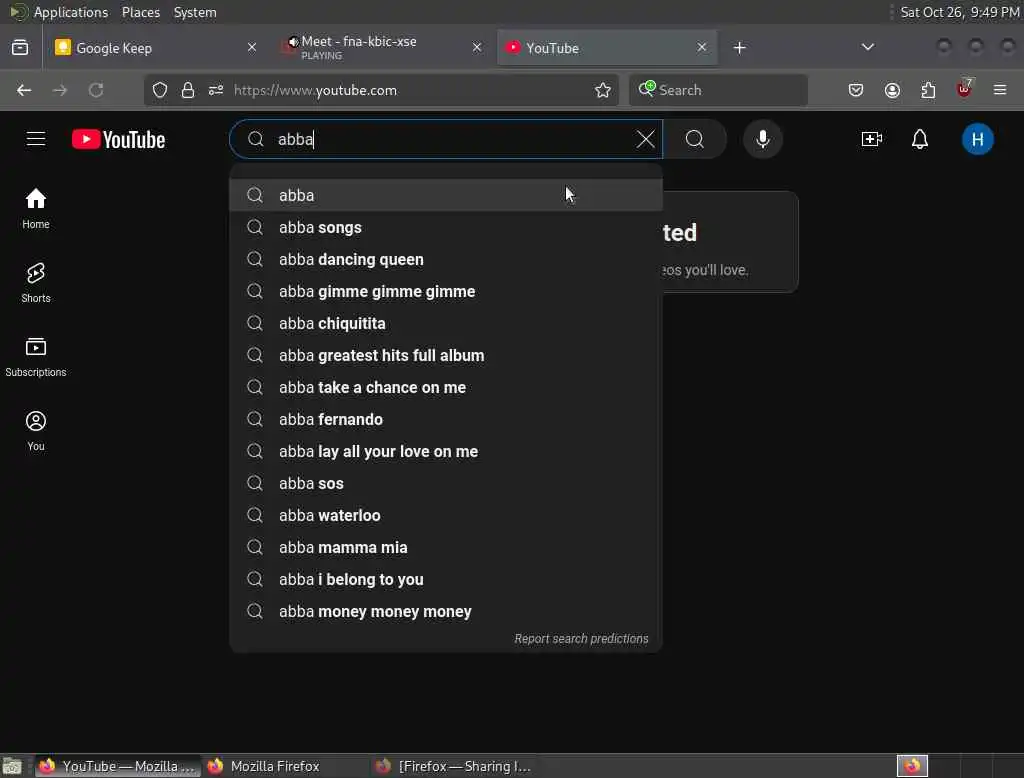Go back with Firefox back arrow
The height and width of the screenshot is (778, 1024).
pyautogui.click(x=24, y=90)
